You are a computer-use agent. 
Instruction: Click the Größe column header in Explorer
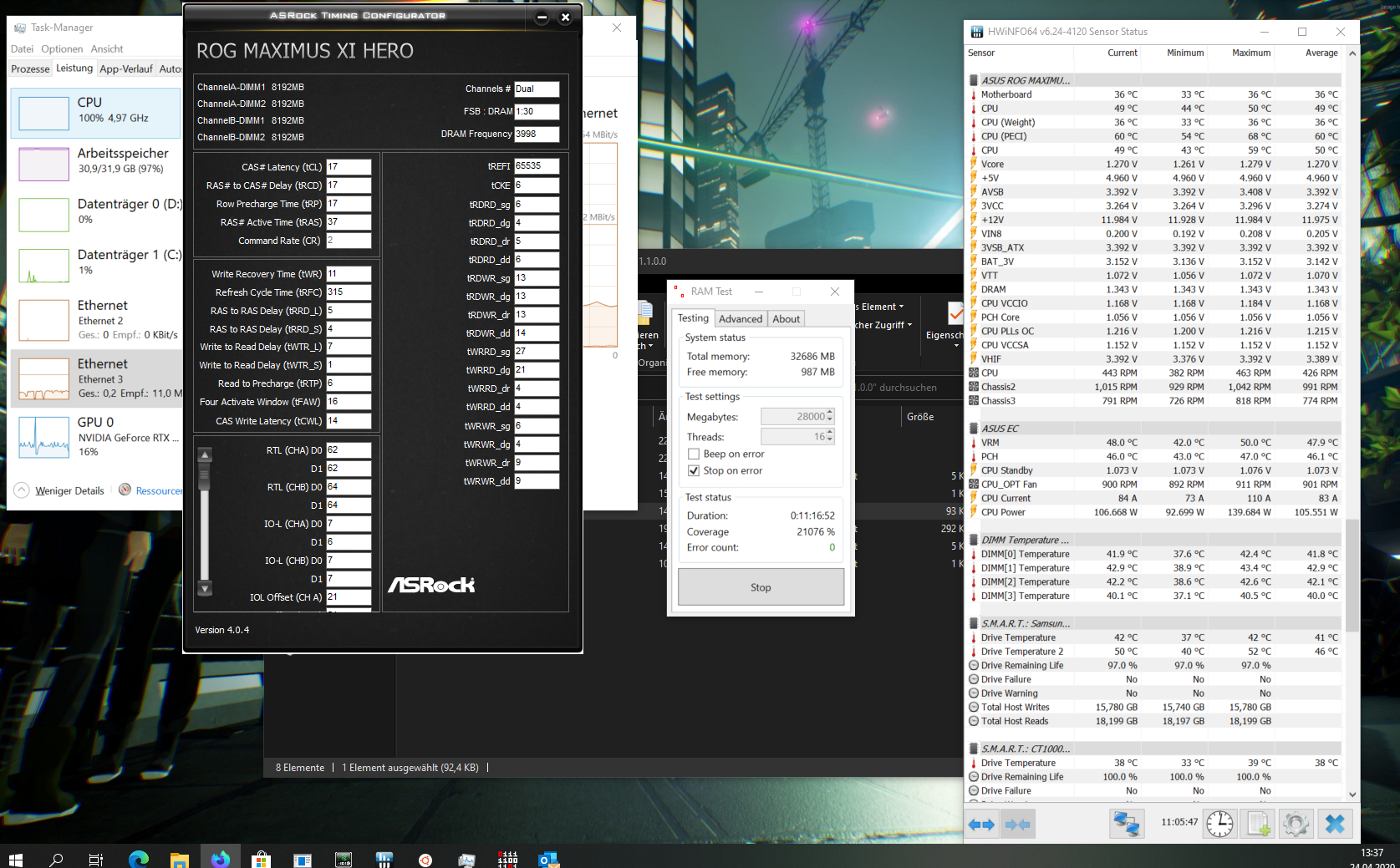(920, 416)
